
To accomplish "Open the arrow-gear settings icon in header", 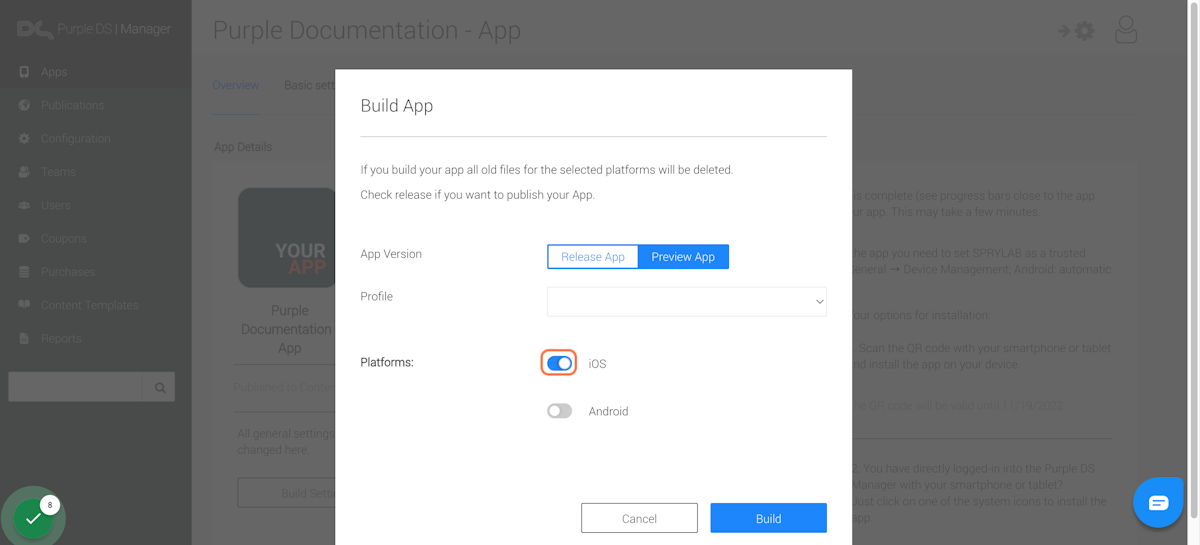I will click(x=1076, y=31).
